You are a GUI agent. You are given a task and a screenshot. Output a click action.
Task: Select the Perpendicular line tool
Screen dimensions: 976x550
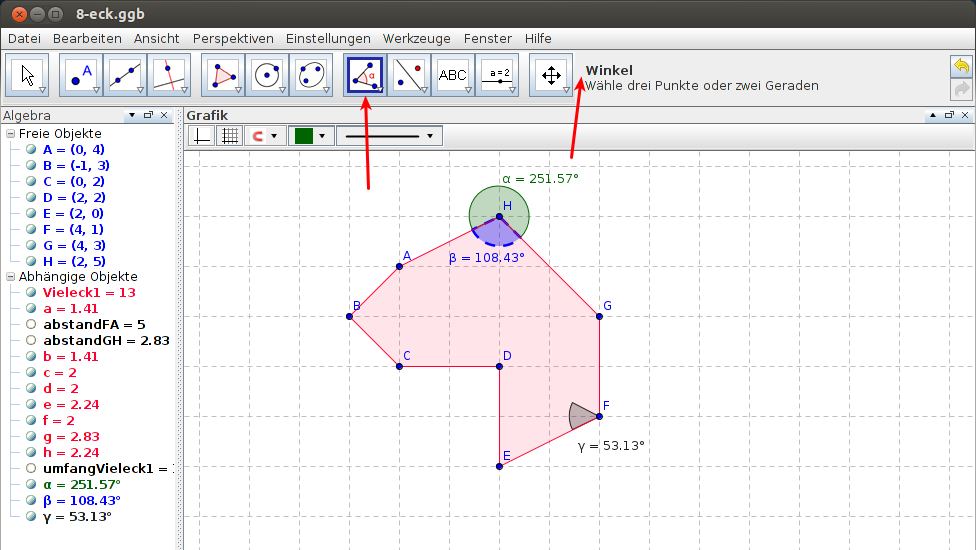click(168, 75)
